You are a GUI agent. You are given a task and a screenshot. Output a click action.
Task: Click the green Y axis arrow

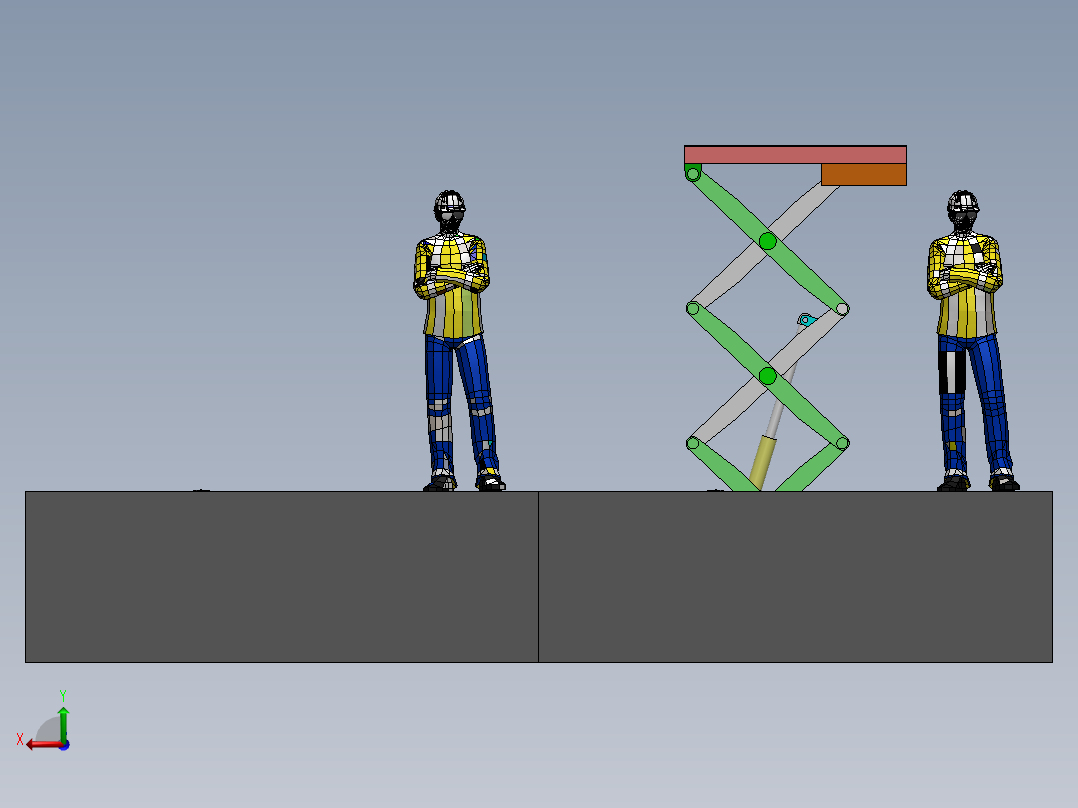[x=63, y=724]
